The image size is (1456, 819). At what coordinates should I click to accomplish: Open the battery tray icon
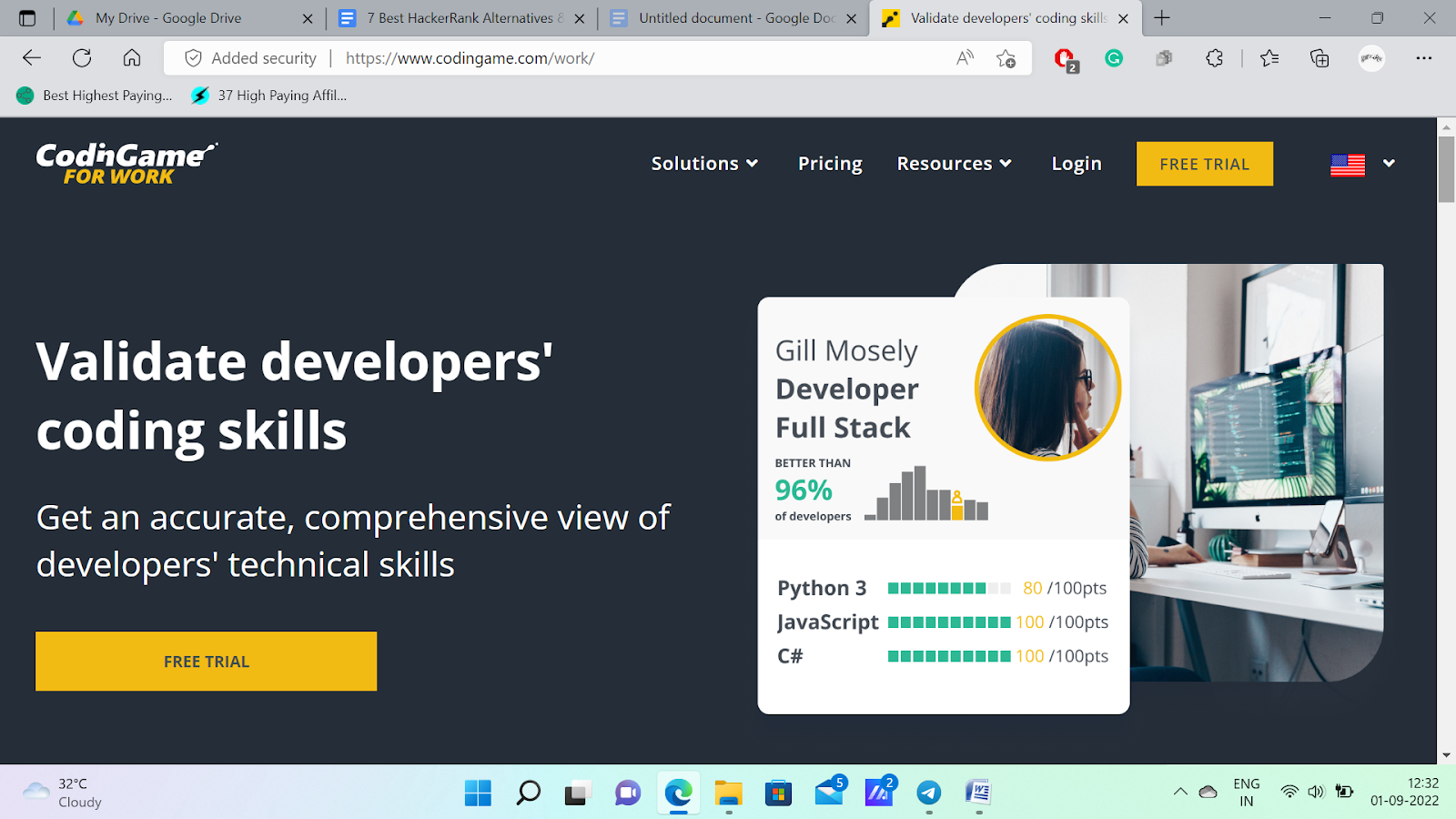point(1344,792)
